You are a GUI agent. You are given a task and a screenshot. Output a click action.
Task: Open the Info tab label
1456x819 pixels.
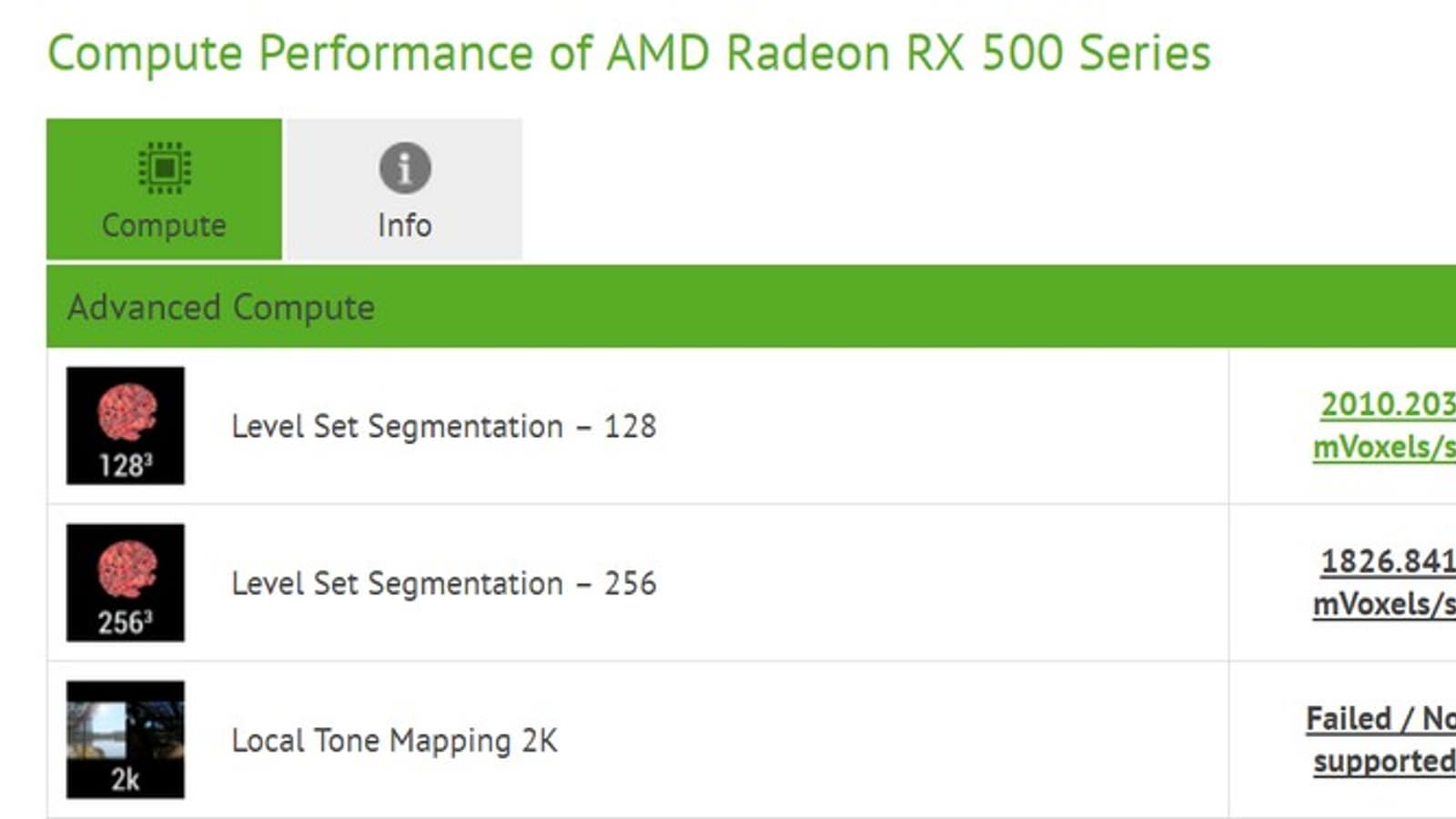tap(405, 225)
